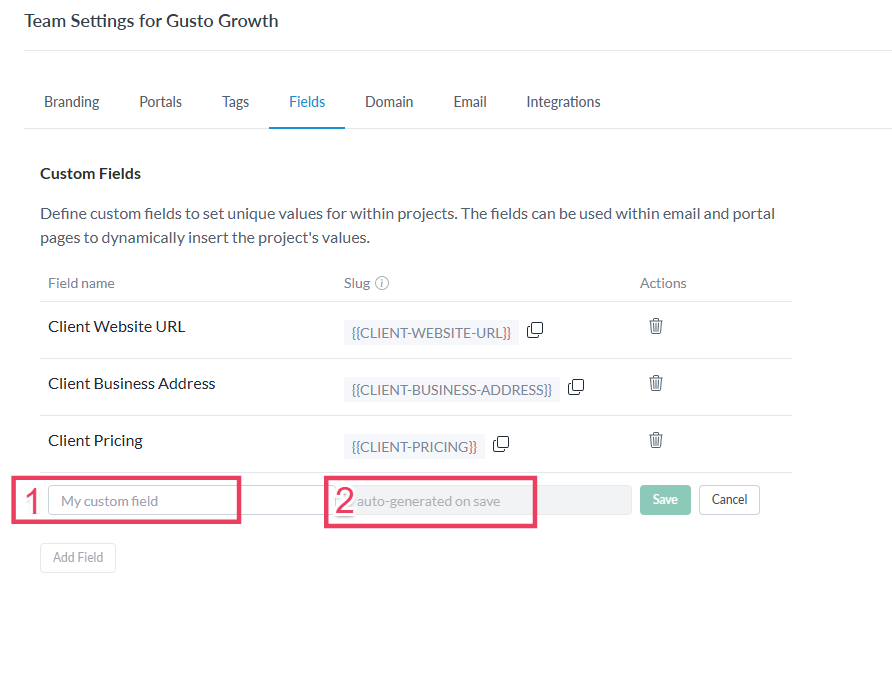Viewport: 892px width, 698px height.
Task: Open the Integrations tab
Action: [x=563, y=102]
